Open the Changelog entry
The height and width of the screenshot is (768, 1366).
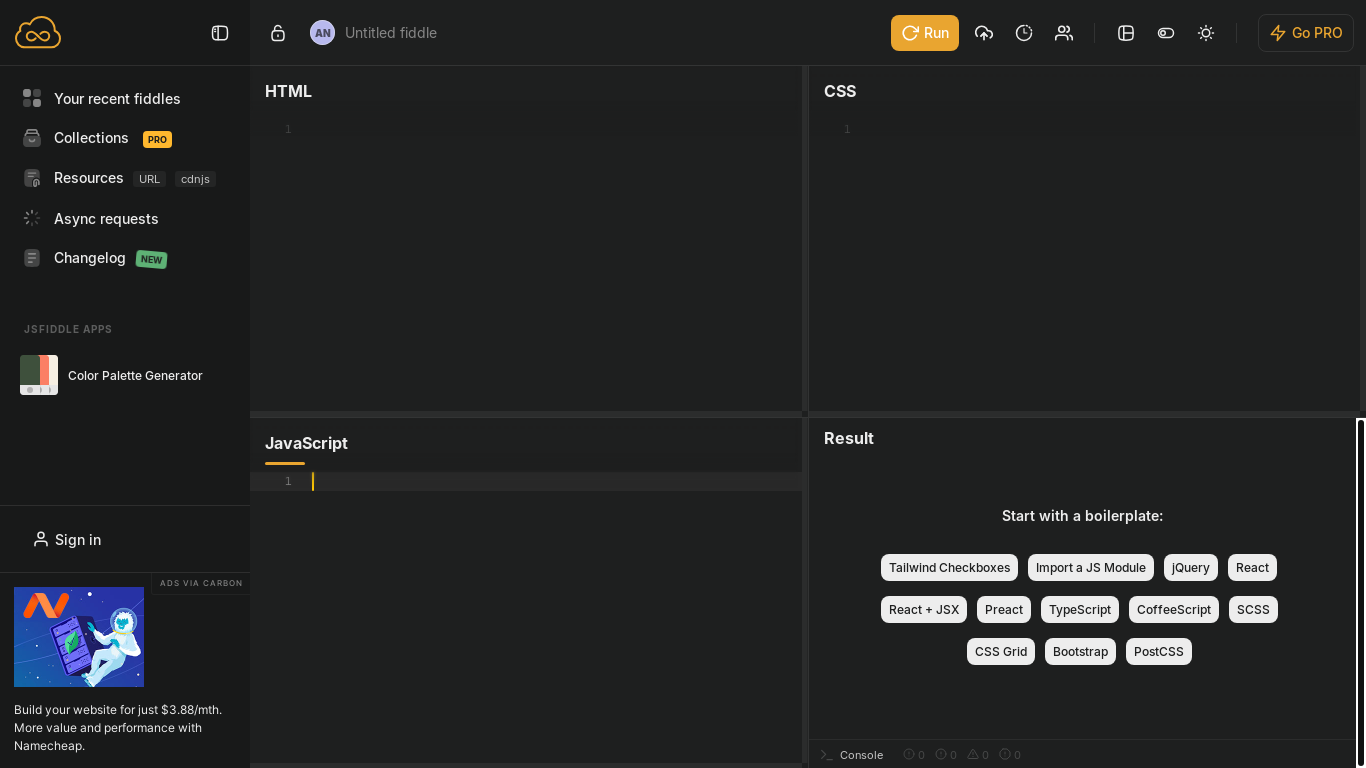[90, 258]
